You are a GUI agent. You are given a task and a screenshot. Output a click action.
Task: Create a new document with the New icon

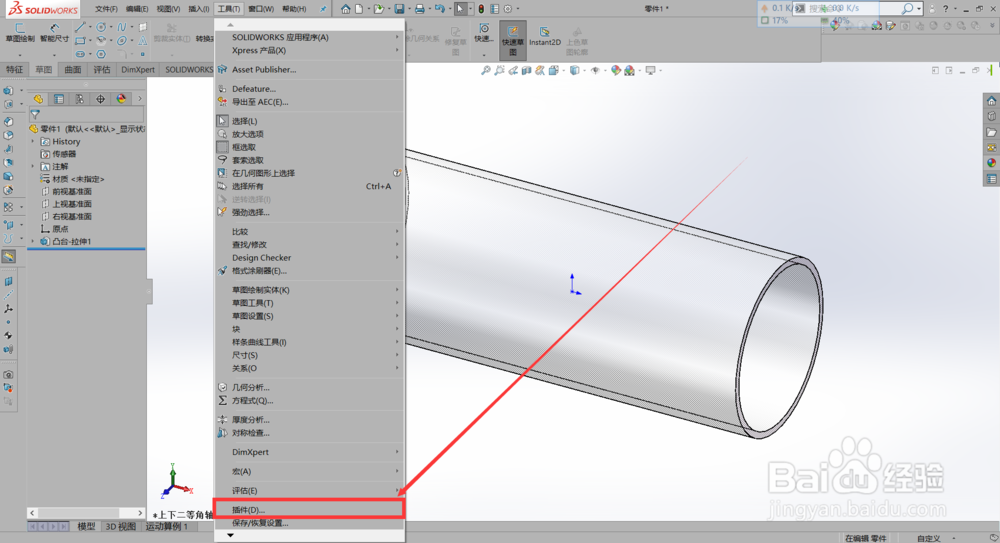click(359, 9)
